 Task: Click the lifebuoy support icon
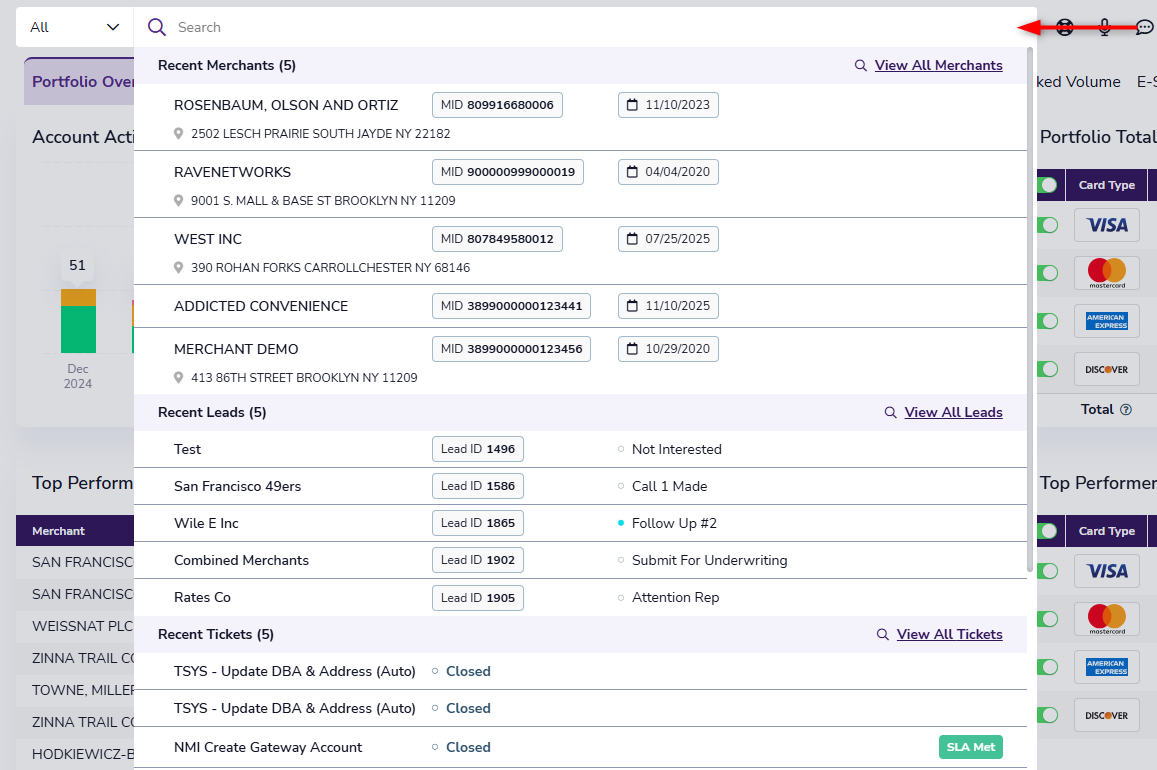tap(1065, 28)
